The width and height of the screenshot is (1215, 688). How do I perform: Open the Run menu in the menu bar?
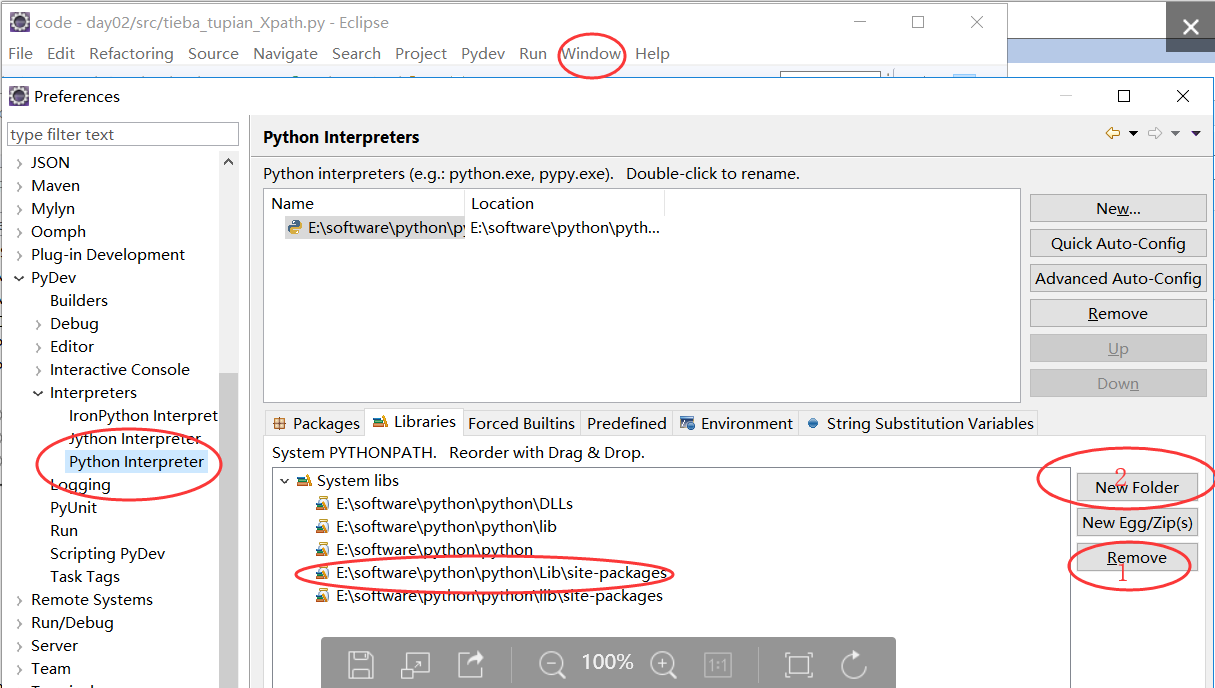click(x=533, y=54)
